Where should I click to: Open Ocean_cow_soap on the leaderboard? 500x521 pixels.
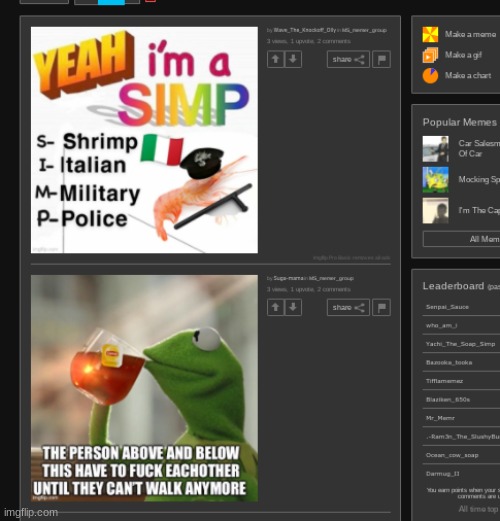[x=452, y=455]
